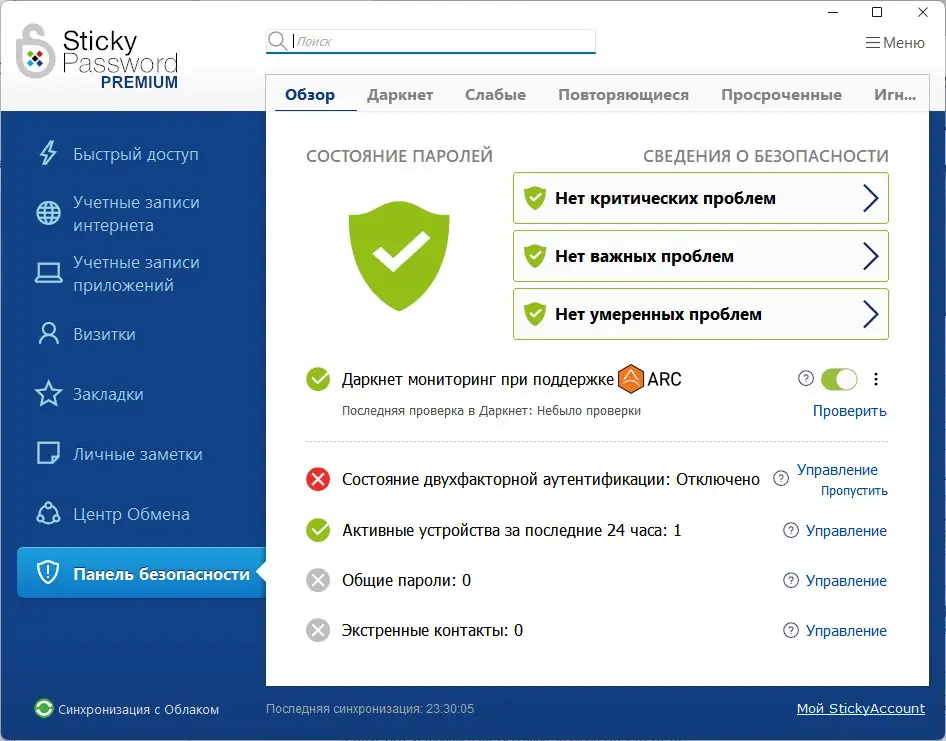Image resolution: width=946 pixels, height=741 pixels.
Task: Click the Пропустить link
Action: tap(854, 491)
